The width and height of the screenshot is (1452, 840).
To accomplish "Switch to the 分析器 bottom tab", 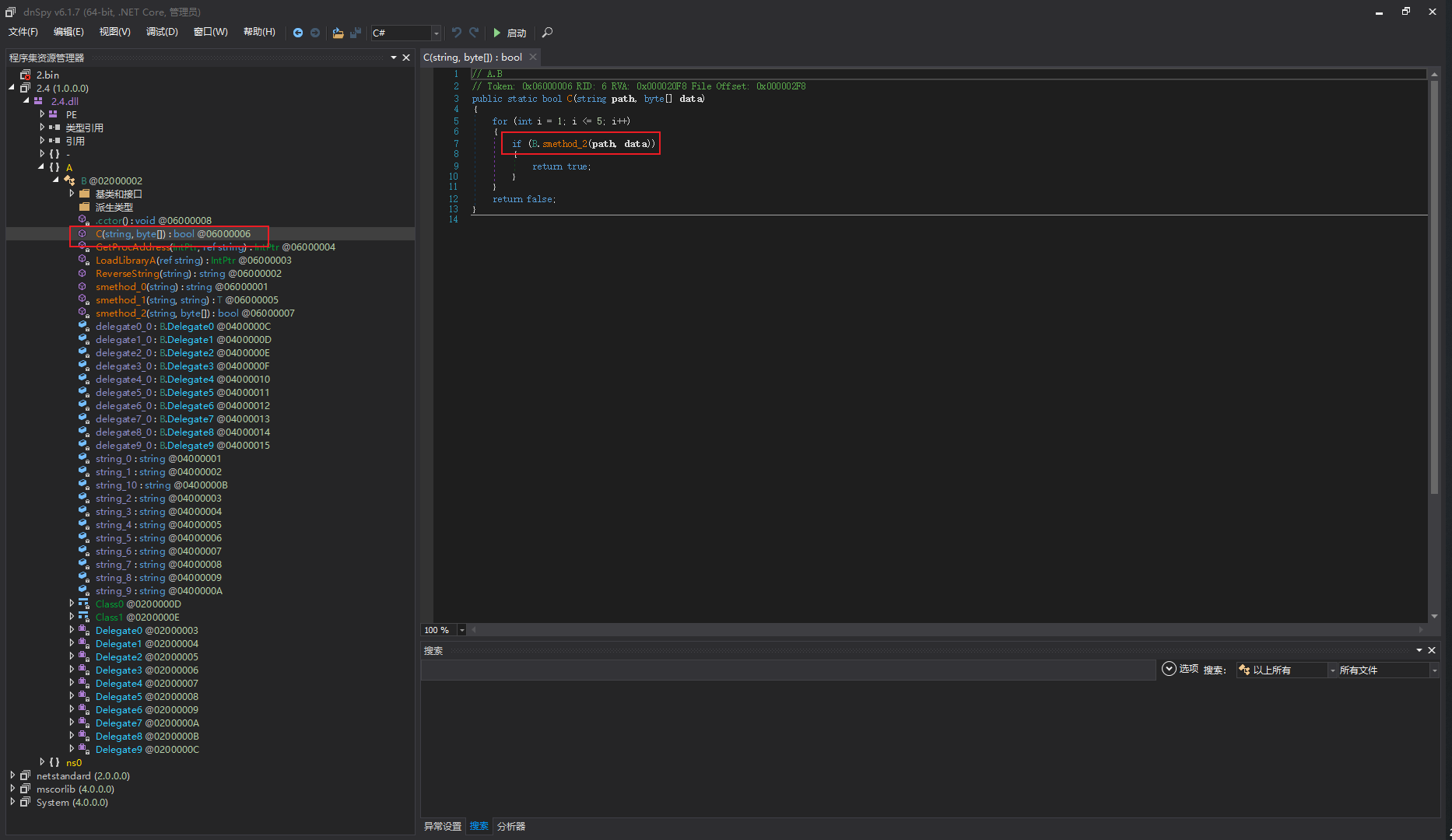I will (511, 826).
